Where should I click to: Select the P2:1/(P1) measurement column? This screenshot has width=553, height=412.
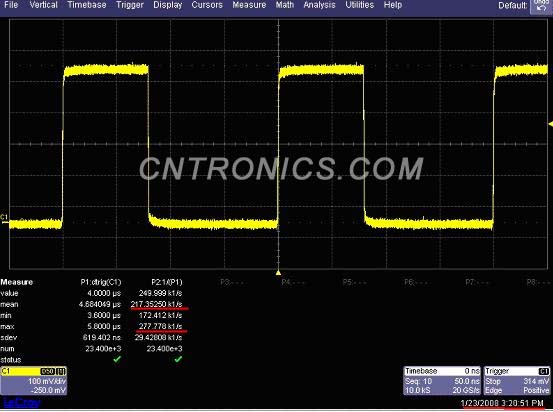click(167, 282)
